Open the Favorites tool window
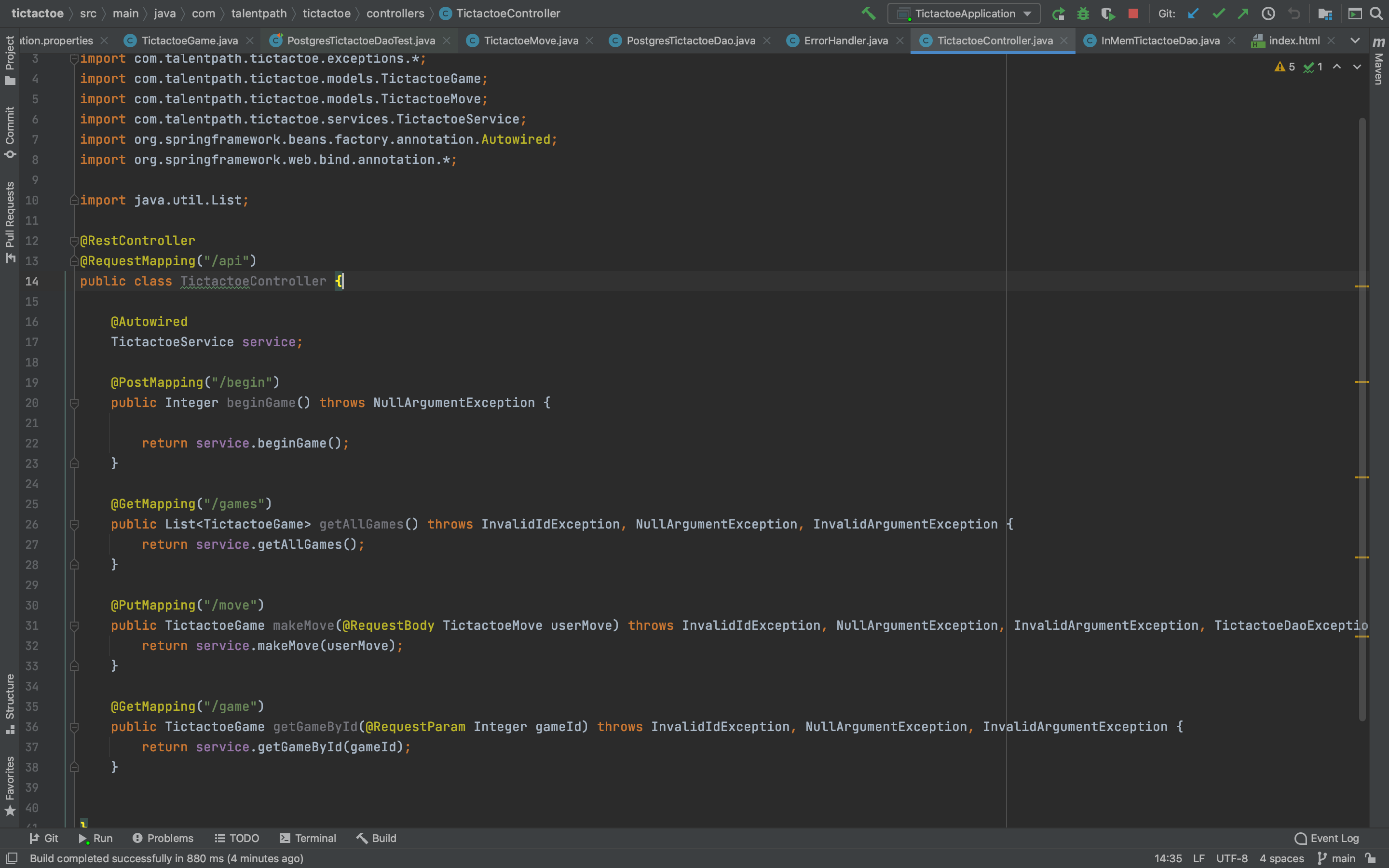 (10, 786)
